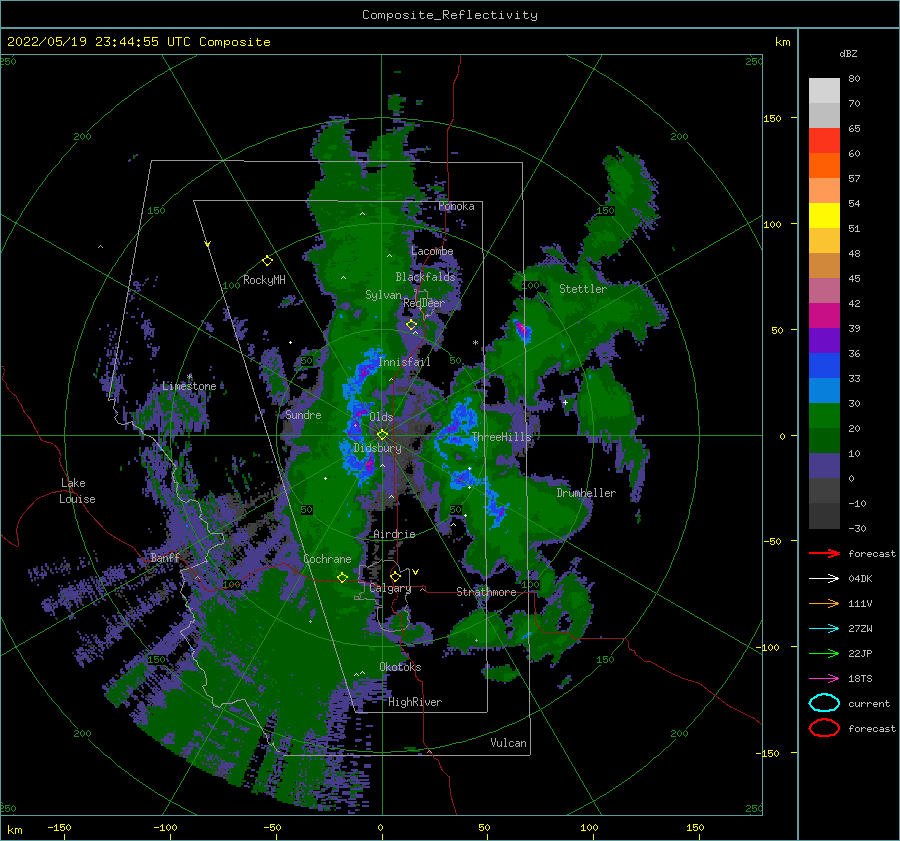
Task: Click the Sundre city label
Action: (x=303, y=414)
